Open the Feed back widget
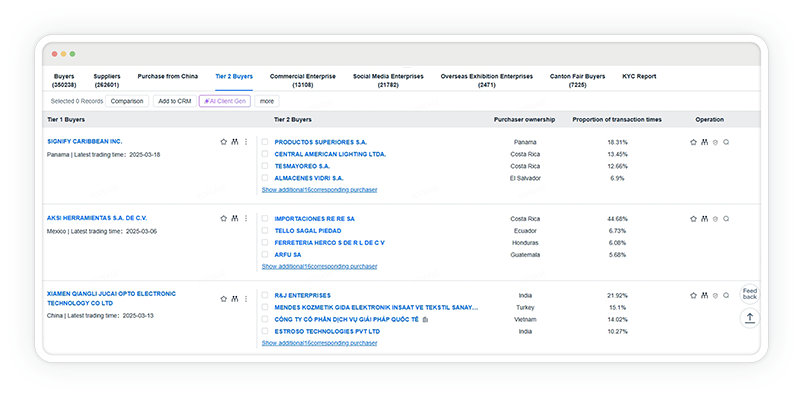804x398 pixels. coord(750,294)
